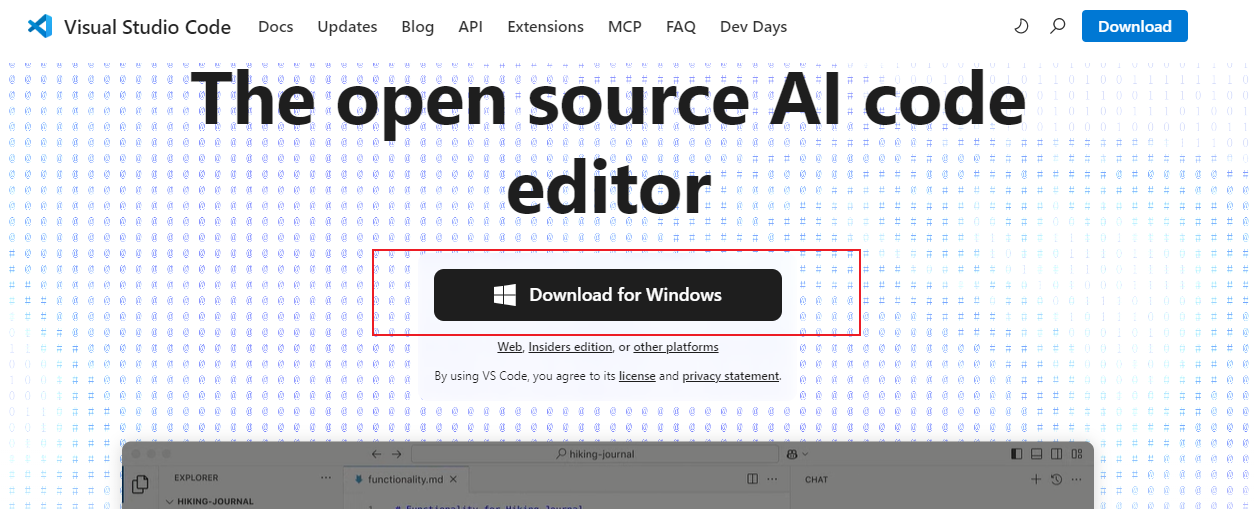Collapse the HIKING-JOURNAL folder tree

pyautogui.click(x=170, y=501)
